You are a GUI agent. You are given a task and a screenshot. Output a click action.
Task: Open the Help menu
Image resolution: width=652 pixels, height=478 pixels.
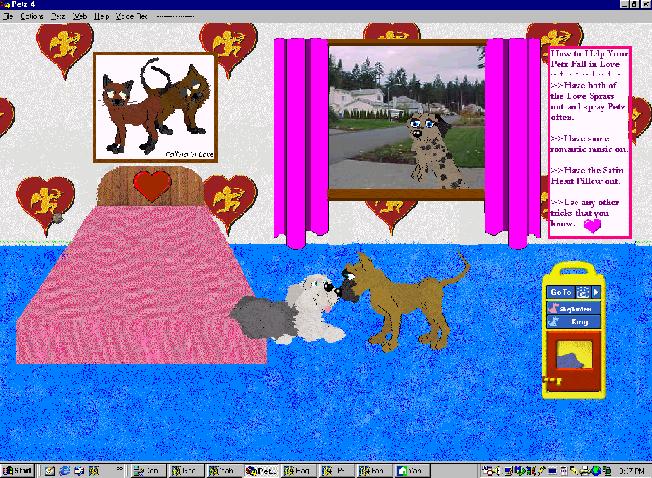(x=101, y=17)
